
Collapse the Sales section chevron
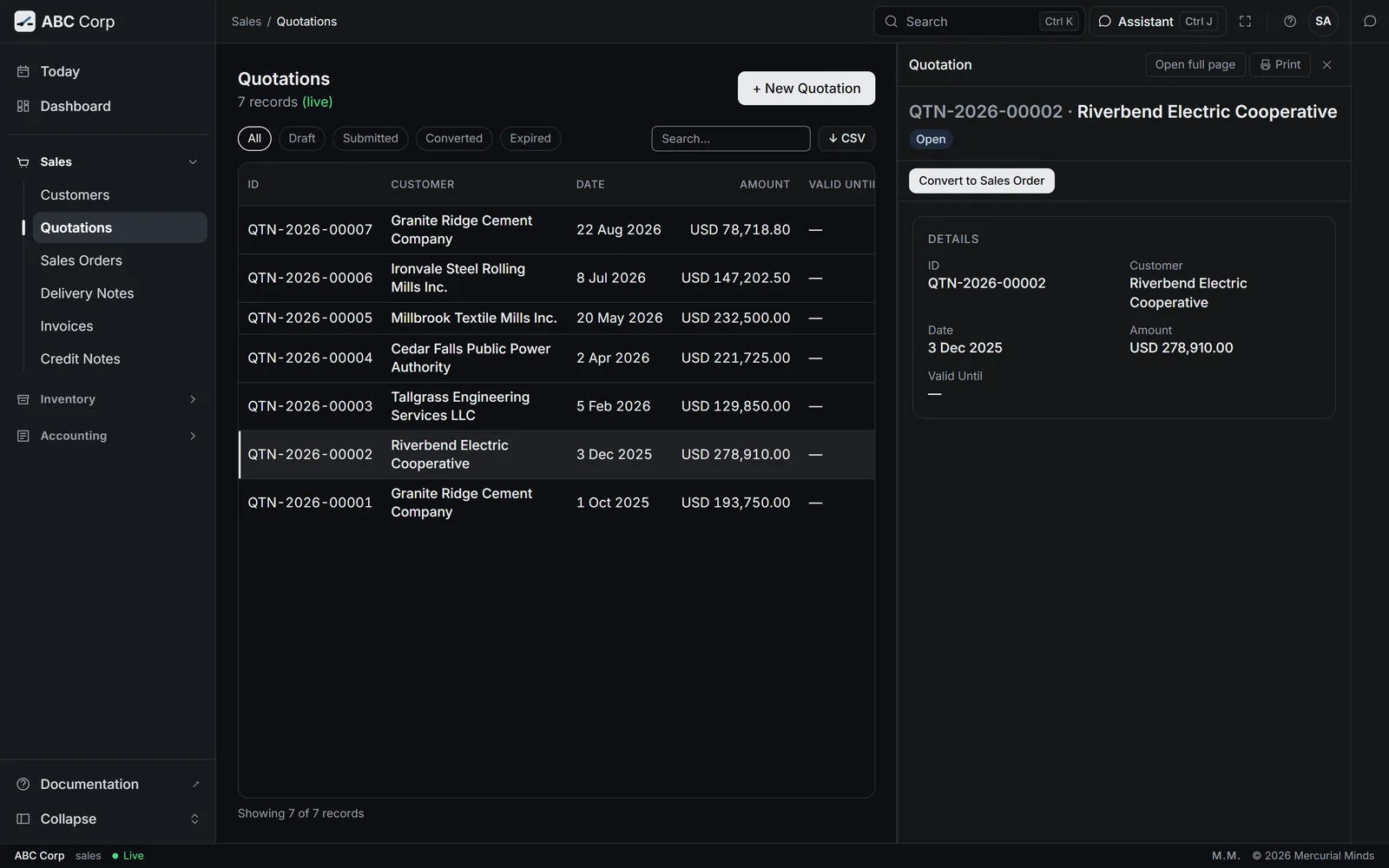[x=193, y=162]
